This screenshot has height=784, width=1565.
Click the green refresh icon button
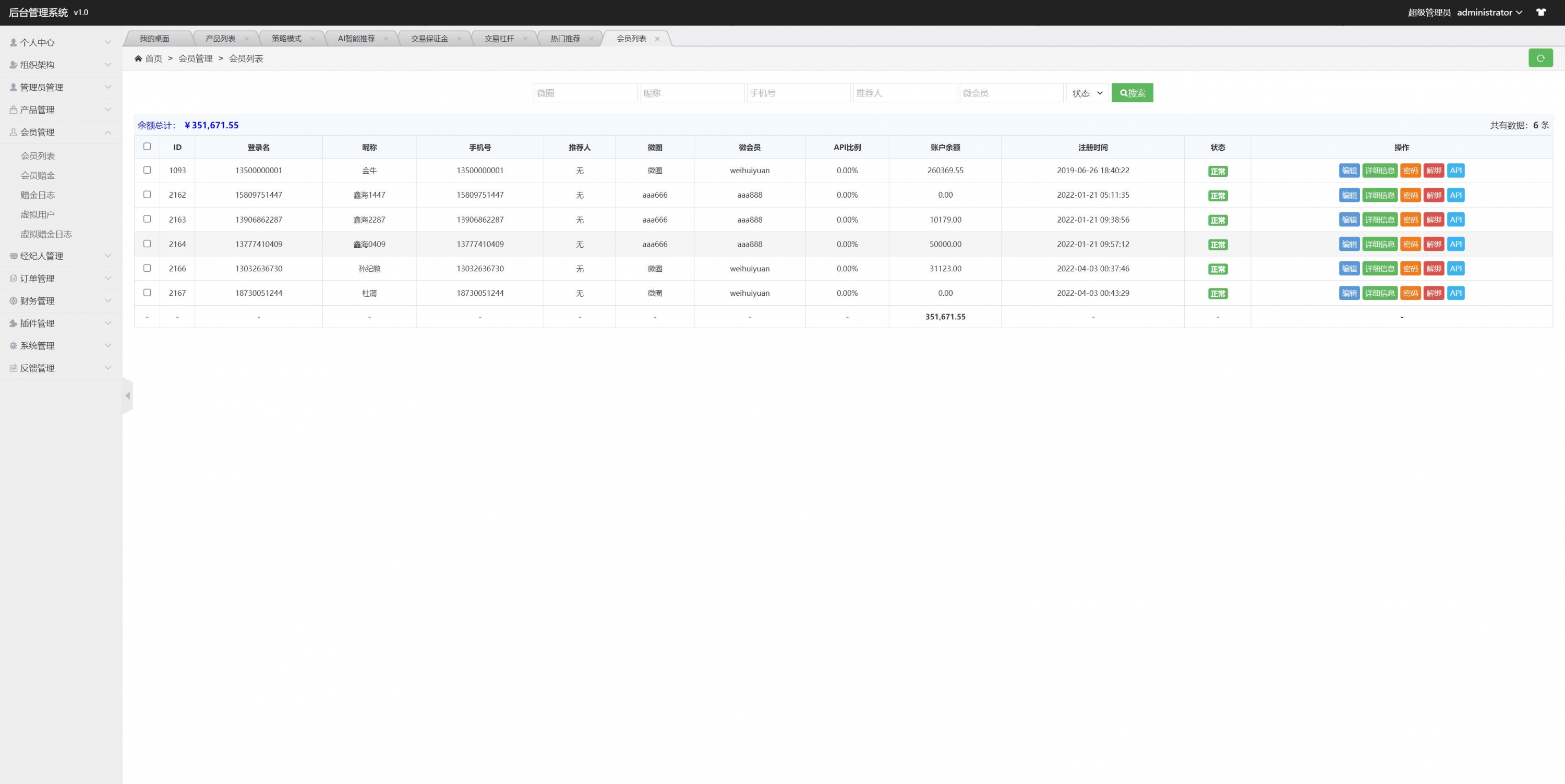(x=1540, y=58)
